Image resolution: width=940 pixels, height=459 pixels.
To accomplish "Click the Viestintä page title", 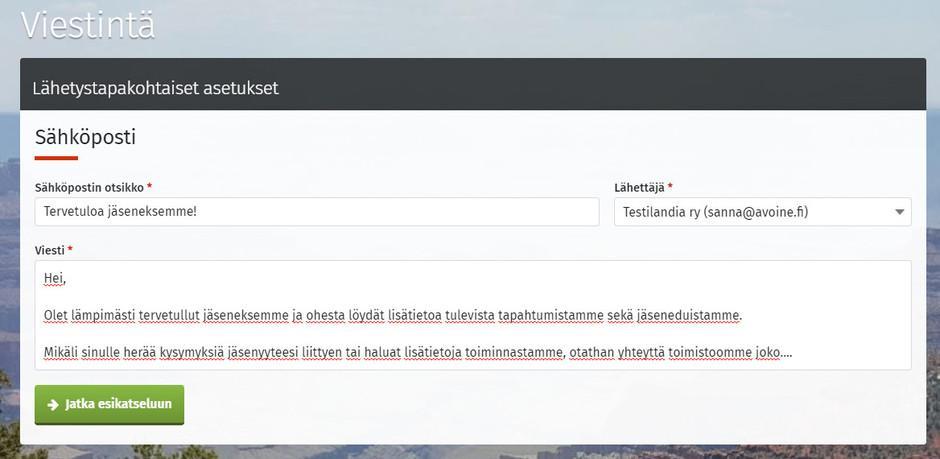I will coord(88,25).
